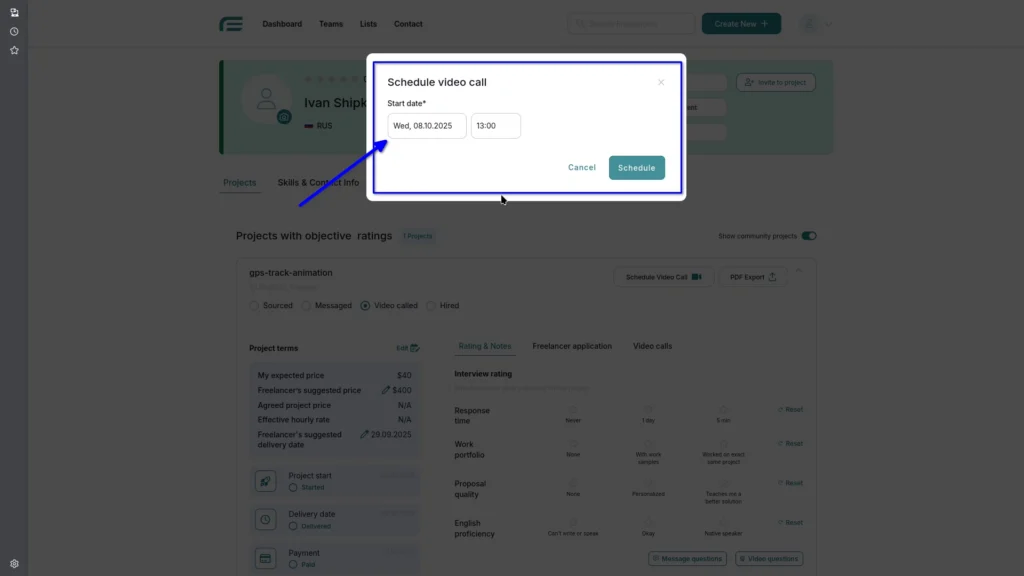1024x576 pixels.
Task: Click the star favorites icon in sidebar
Action: (x=14, y=49)
